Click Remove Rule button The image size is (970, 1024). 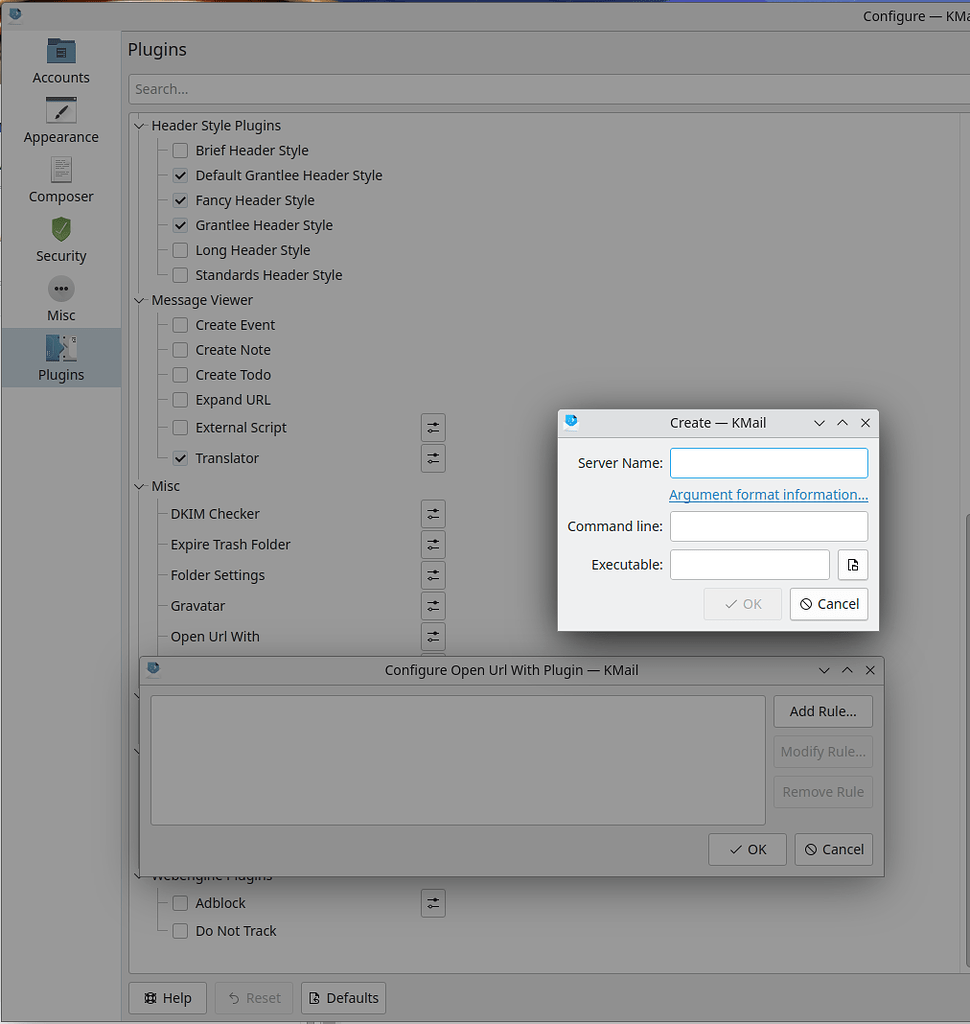tap(823, 792)
